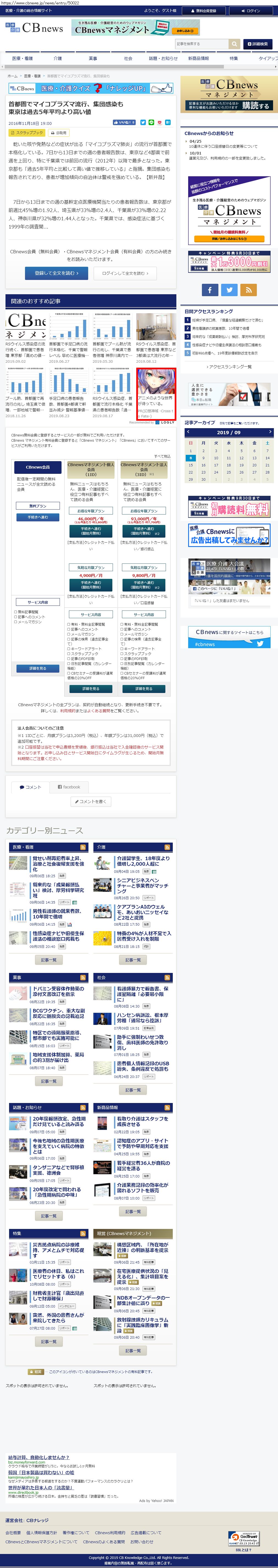This screenshot has height=1568, width=278.
Task: Click コメントを書く button
Action: (91, 802)
